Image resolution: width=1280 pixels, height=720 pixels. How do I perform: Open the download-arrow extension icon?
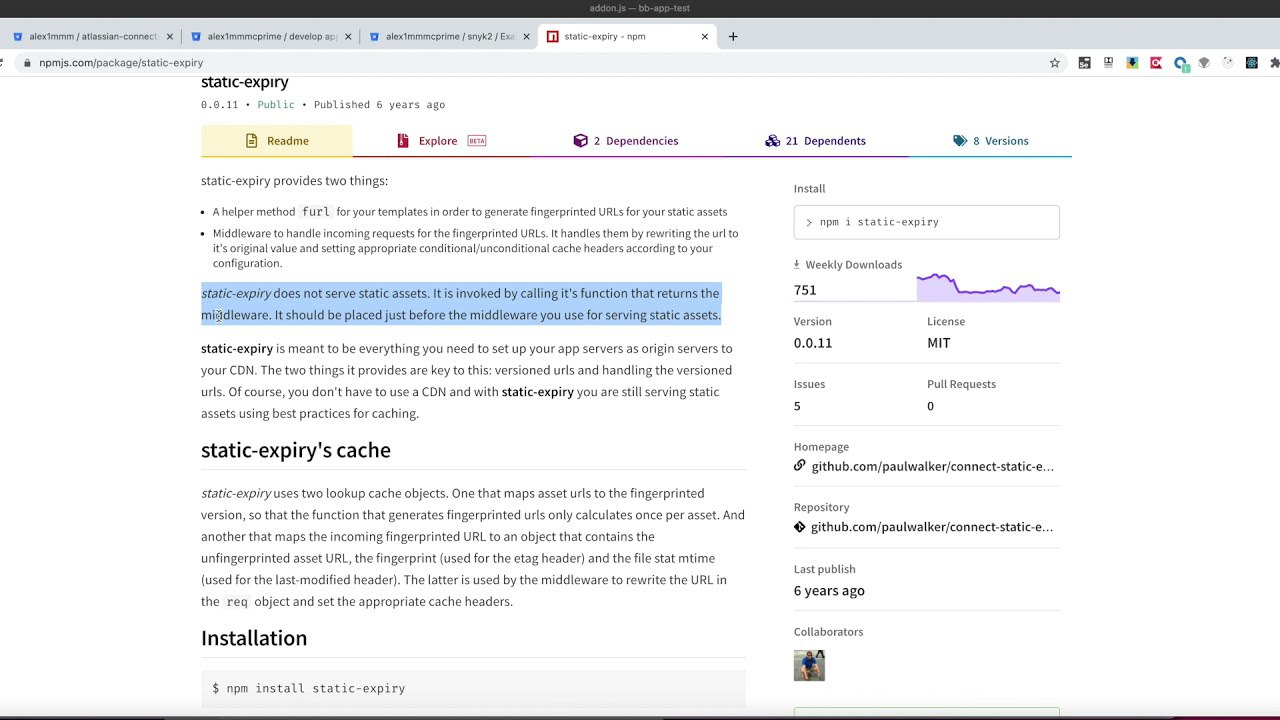pyautogui.click(x=1132, y=63)
